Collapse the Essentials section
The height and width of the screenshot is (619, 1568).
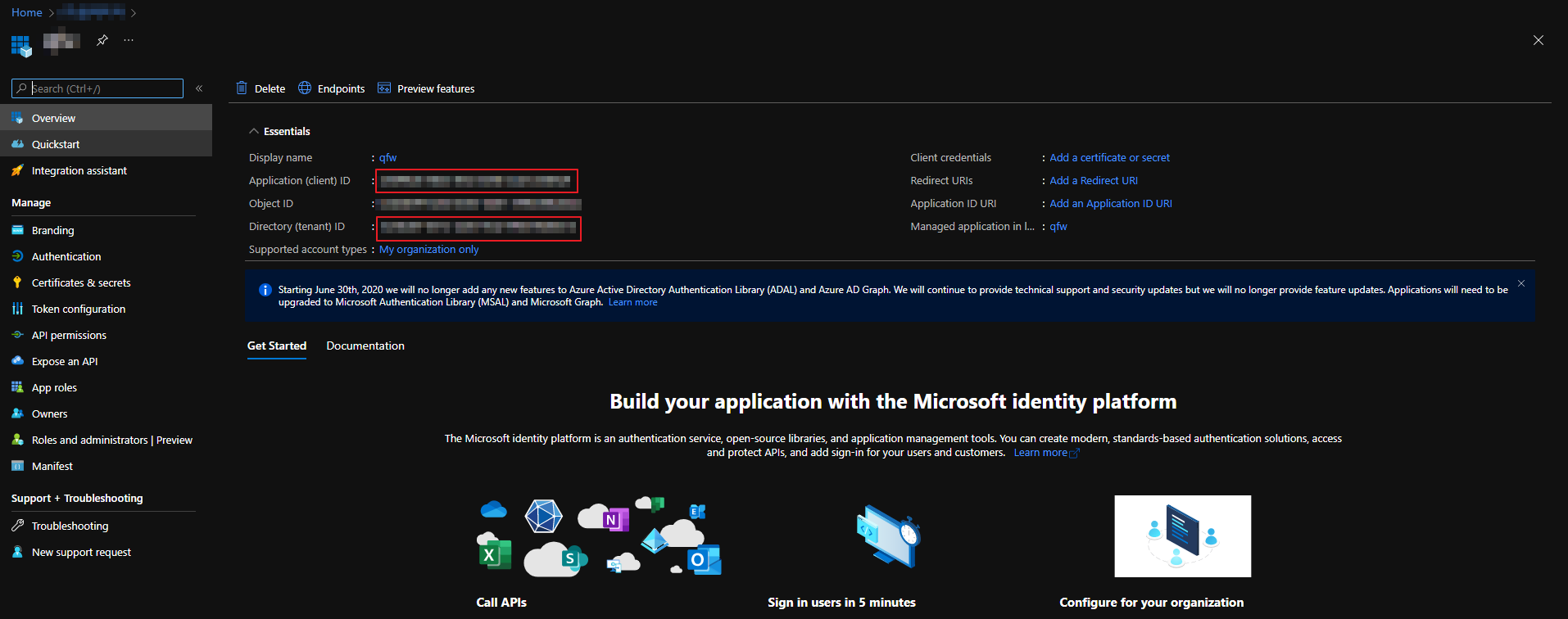point(255,131)
